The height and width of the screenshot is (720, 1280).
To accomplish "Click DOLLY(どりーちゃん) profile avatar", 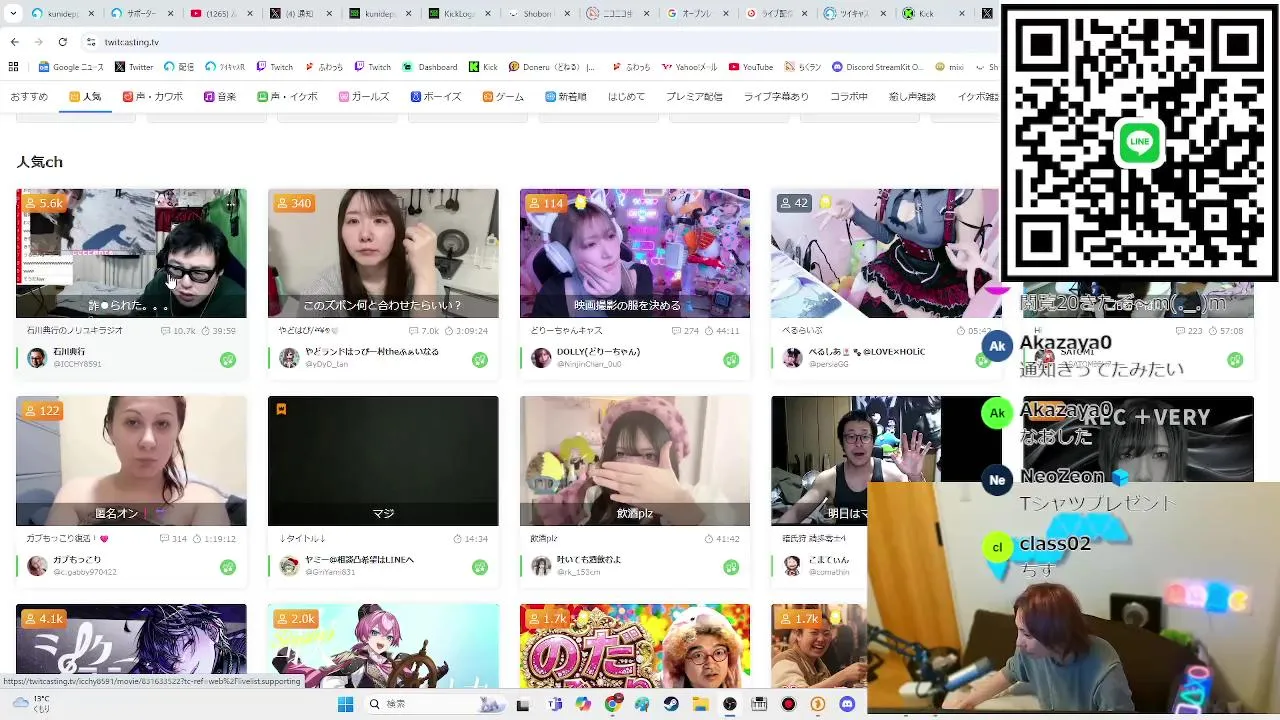I will point(541,358).
